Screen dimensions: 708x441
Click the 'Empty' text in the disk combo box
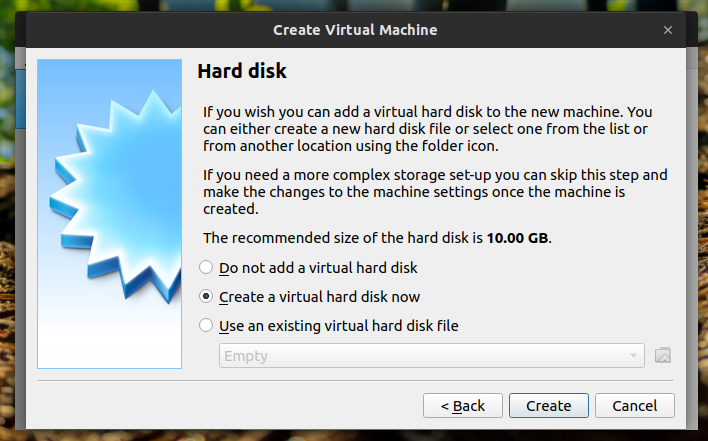246,355
